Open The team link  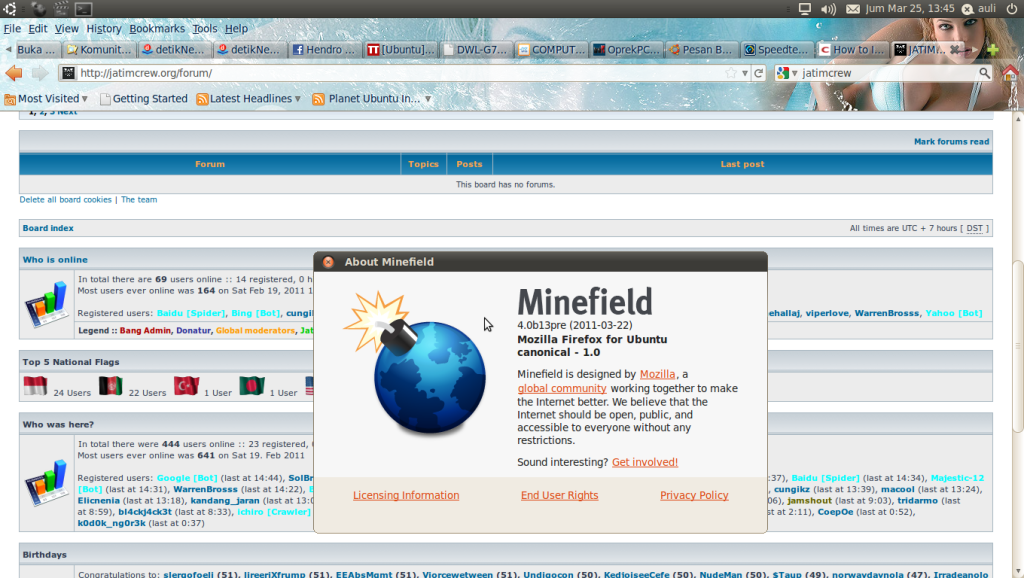click(x=139, y=200)
